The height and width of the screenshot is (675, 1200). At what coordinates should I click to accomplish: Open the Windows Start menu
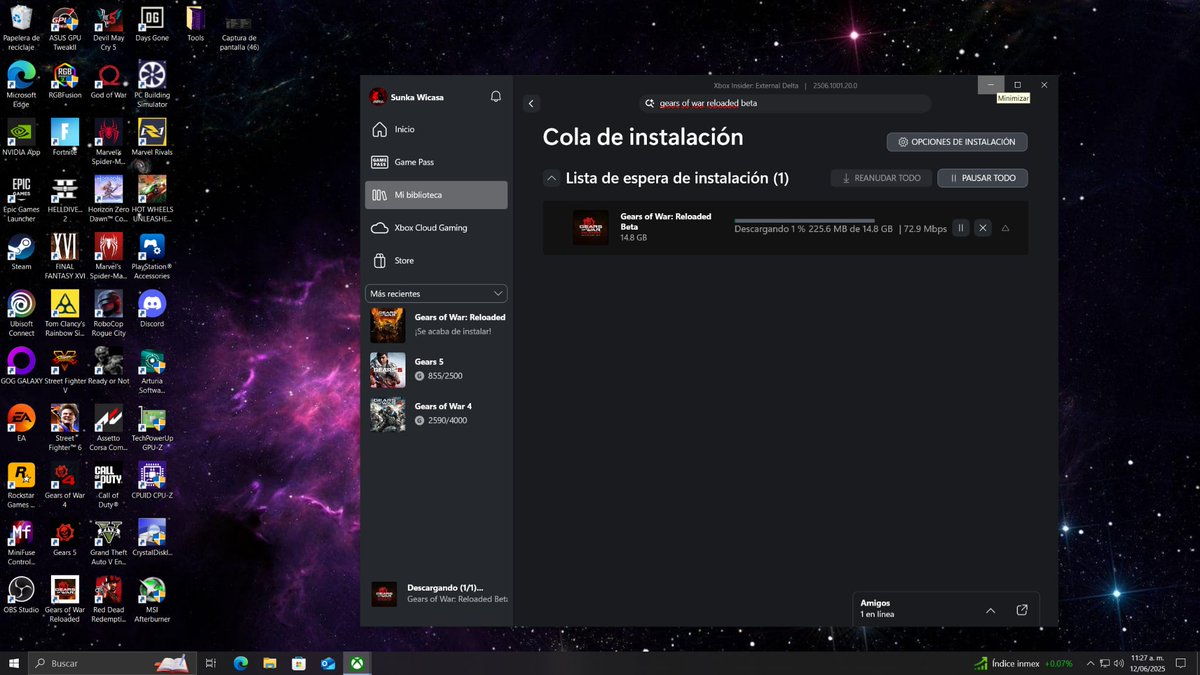pyautogui.click(x=14, y=663)
